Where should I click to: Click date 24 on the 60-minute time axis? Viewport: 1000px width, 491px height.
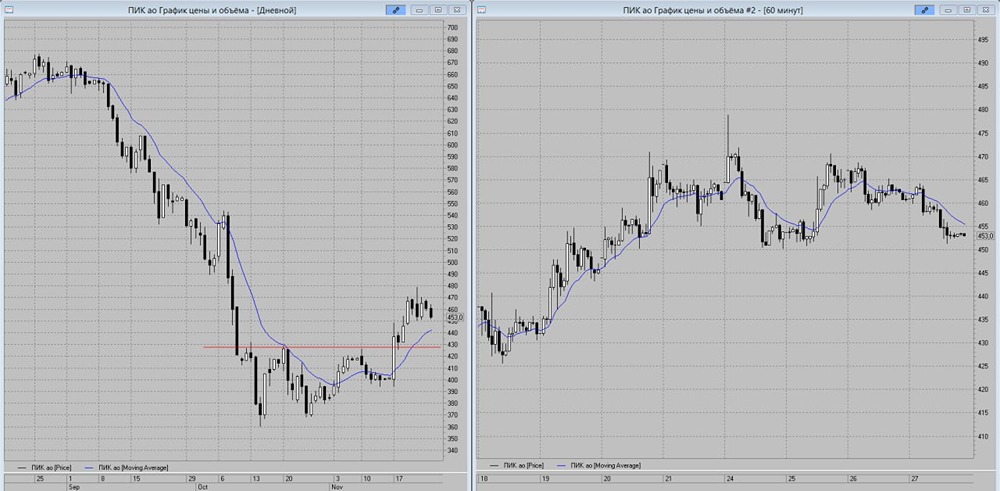pos(729,478)
